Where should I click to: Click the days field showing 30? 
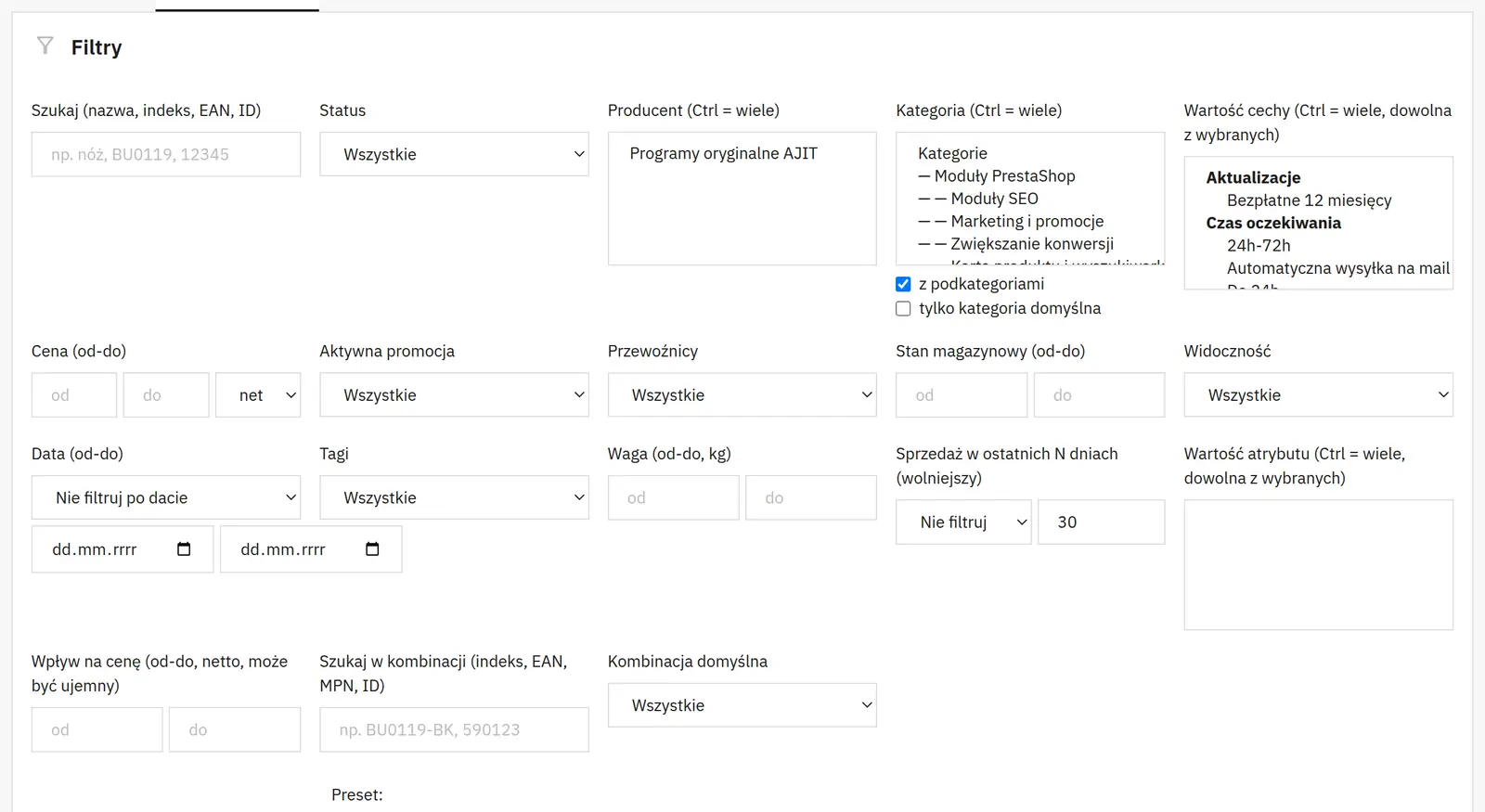pyautogui.click(x=1101, y=522)
